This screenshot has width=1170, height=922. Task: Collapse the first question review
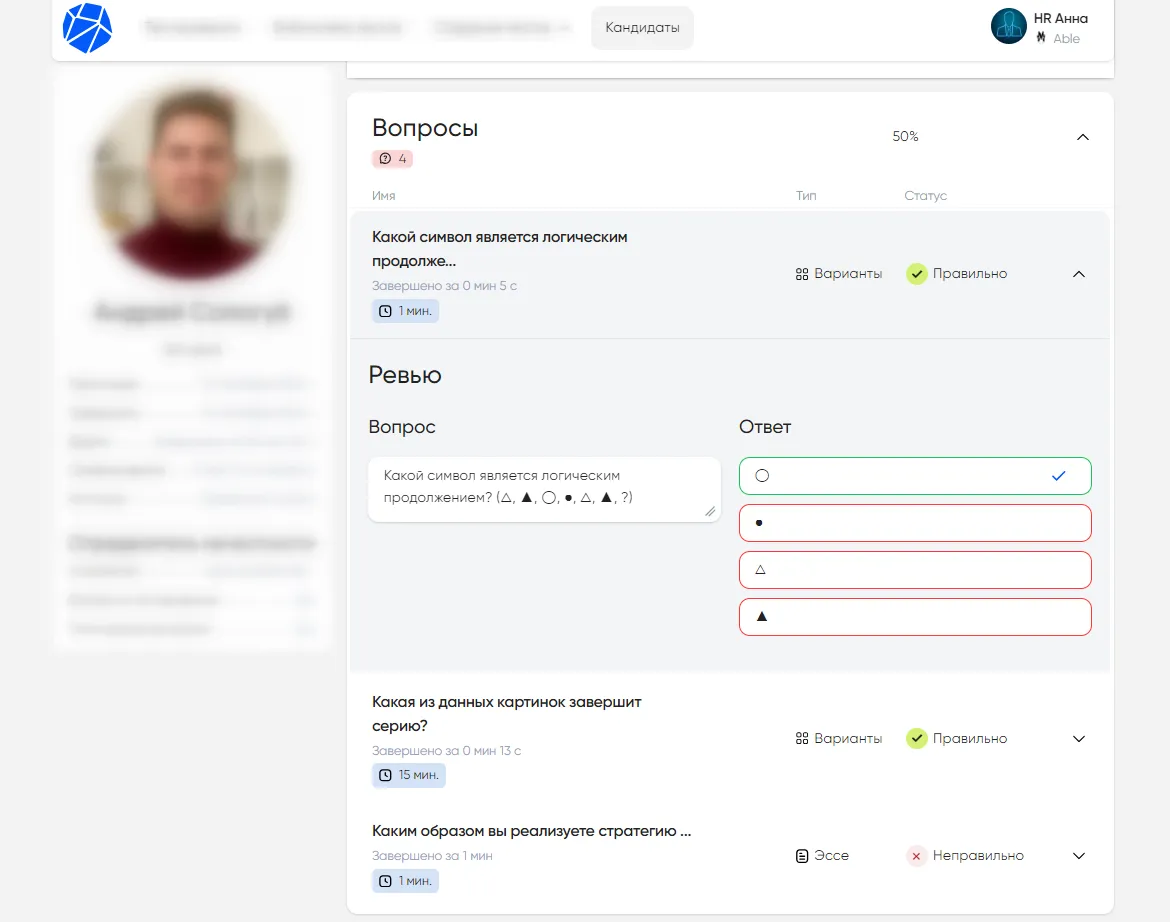tap(1078, 274)
